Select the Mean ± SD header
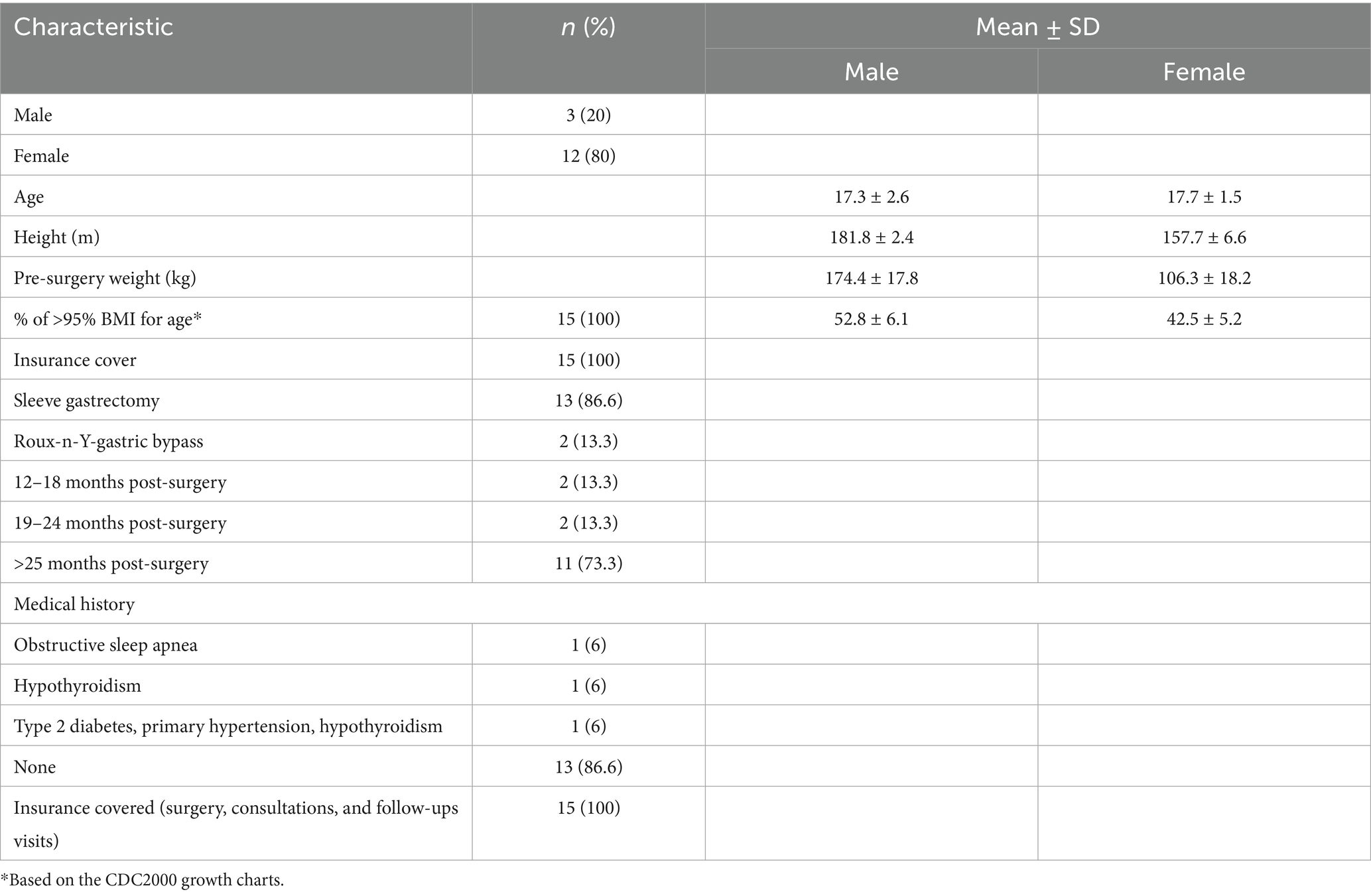1371x896 pixels. [1037, 27]
